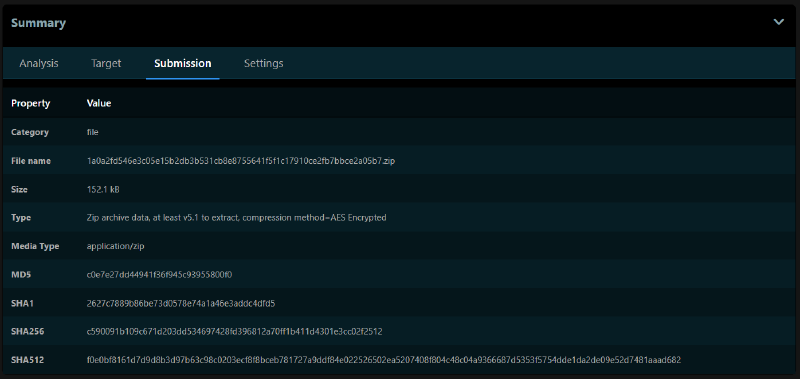Open the Target tab

pyautogui.click(x=106, y=63)
